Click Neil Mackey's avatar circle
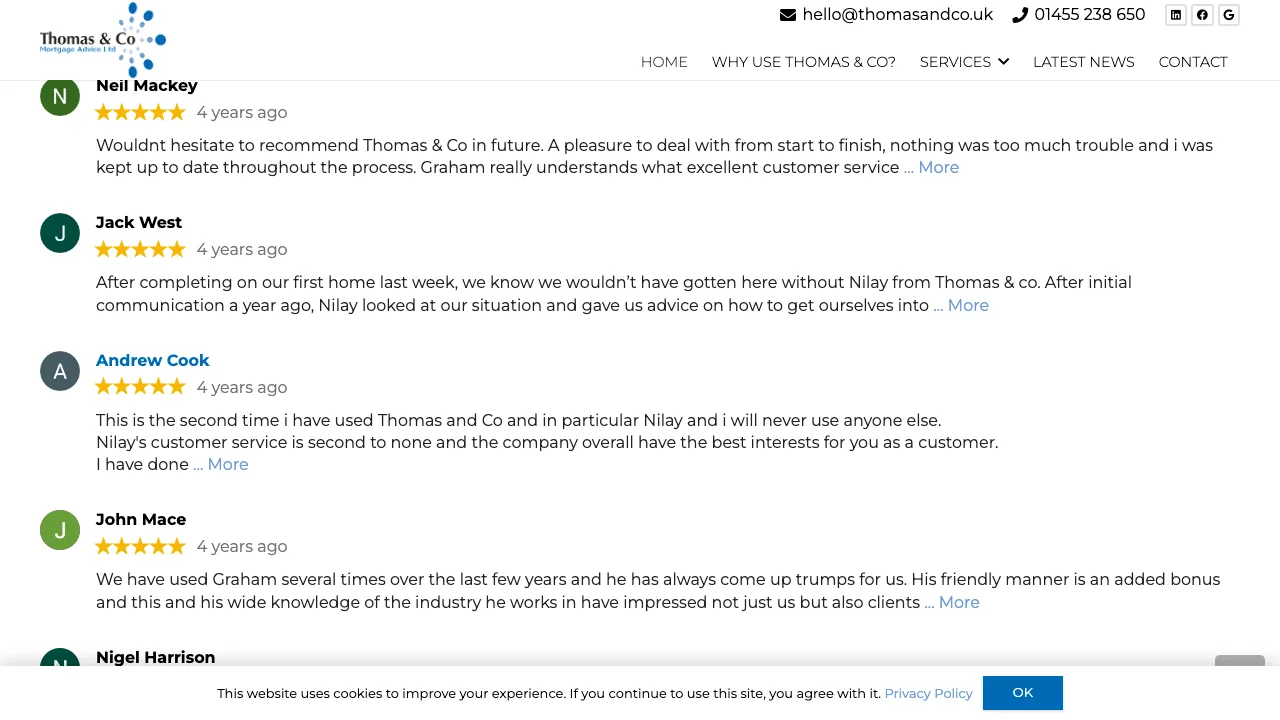The image size is (1280, 720). [x=59, y=96]
